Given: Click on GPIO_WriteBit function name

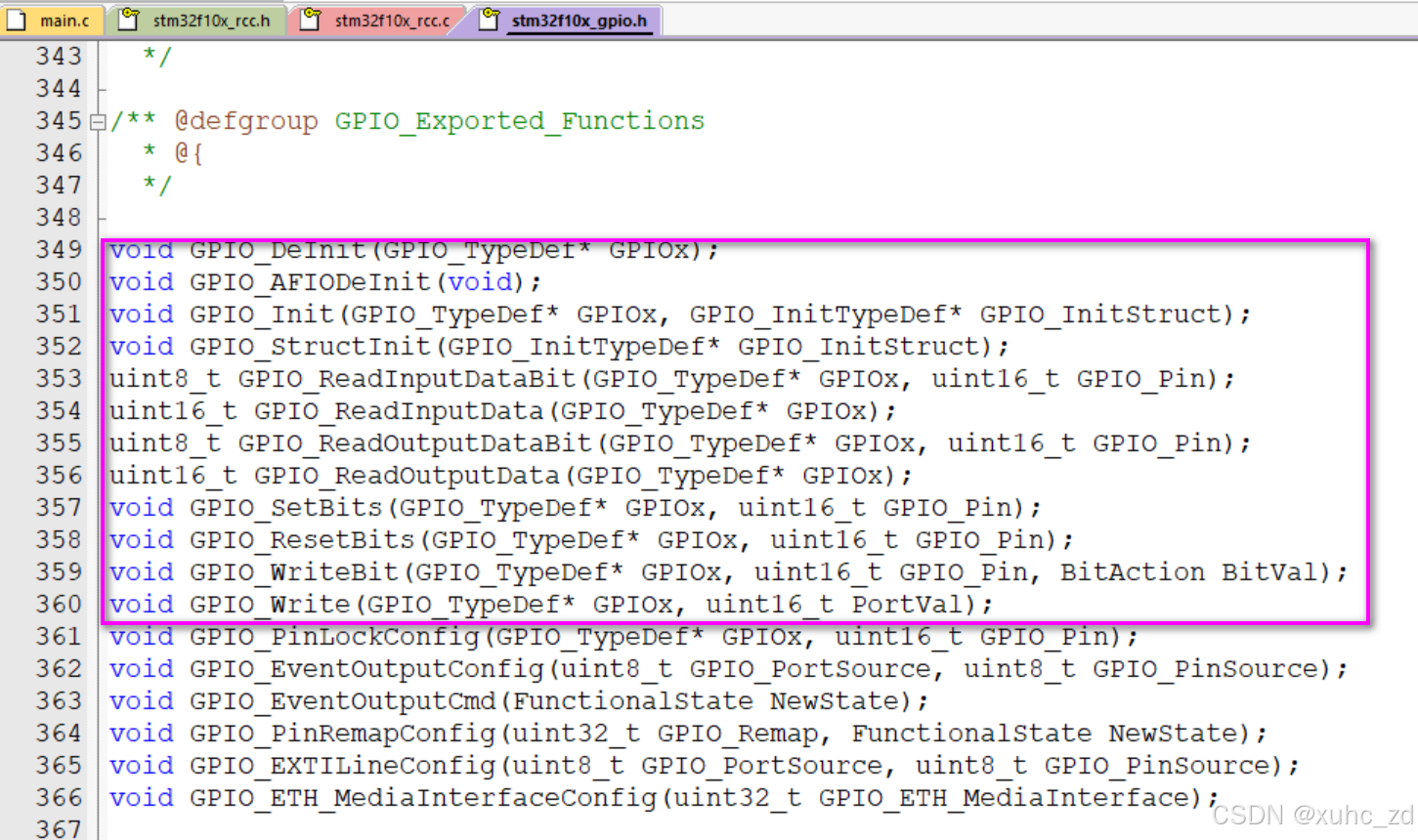Looking at the screenshot, I should tap(294, 571).
